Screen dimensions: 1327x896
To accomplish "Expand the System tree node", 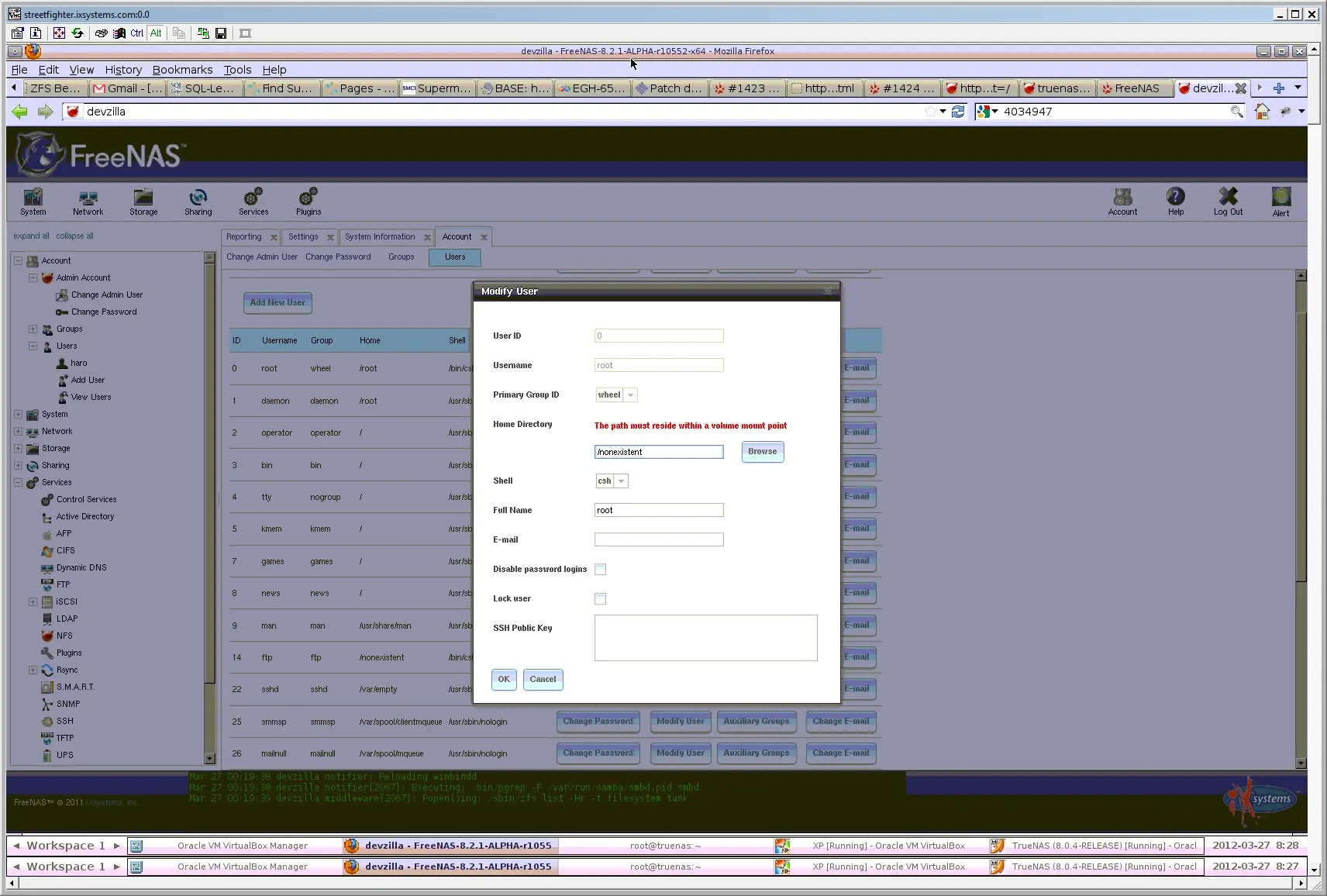I will [18, 414].
